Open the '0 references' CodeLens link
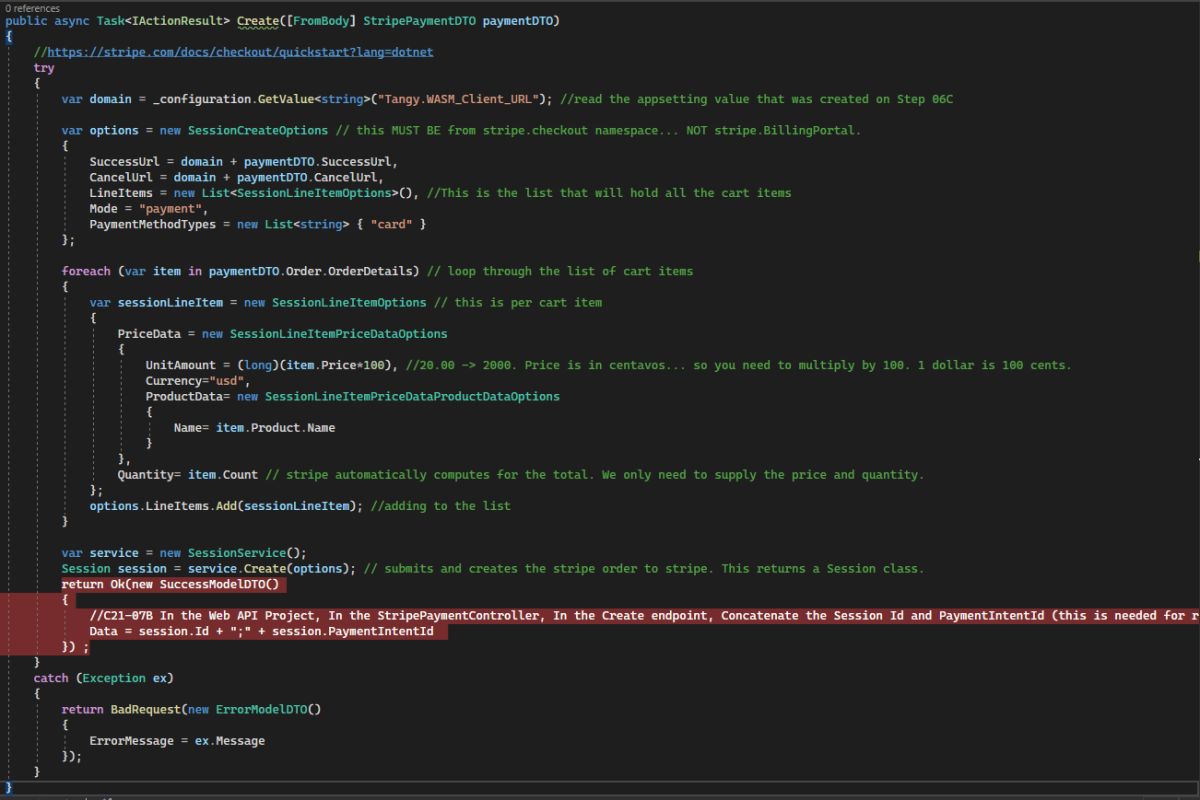The width and height of the screenshot is (1200, 800). point(32,8)
